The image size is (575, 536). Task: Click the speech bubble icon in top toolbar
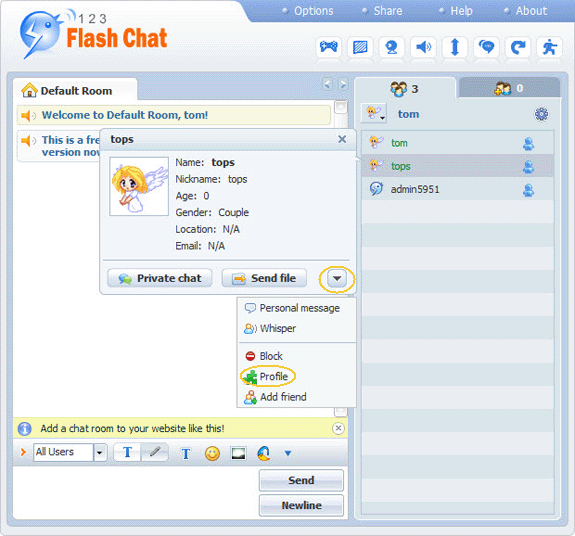point(486,47)
